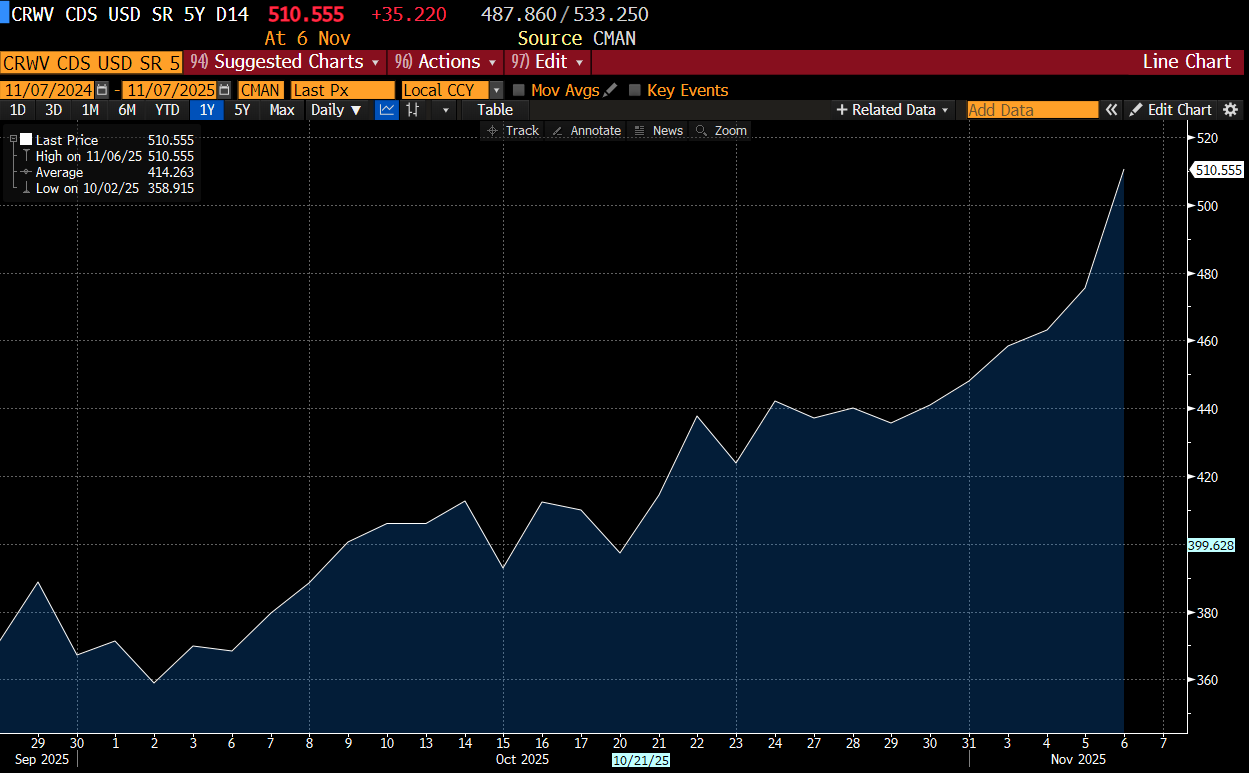Expand the Suggested Charts menu
1249x773 pixels.
[285, 62]
